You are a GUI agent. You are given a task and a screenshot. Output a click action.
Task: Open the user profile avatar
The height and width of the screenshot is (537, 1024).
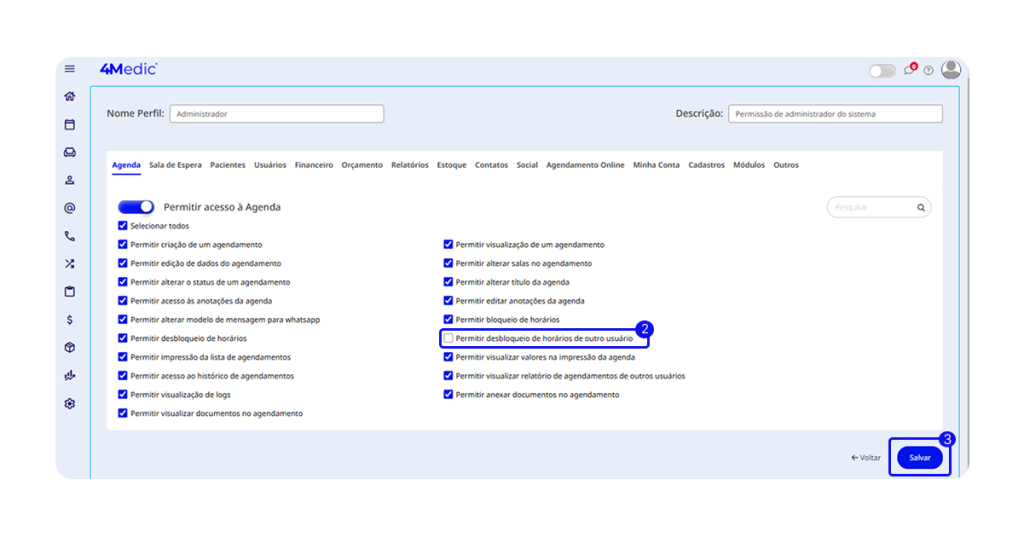tap(951, 70)
